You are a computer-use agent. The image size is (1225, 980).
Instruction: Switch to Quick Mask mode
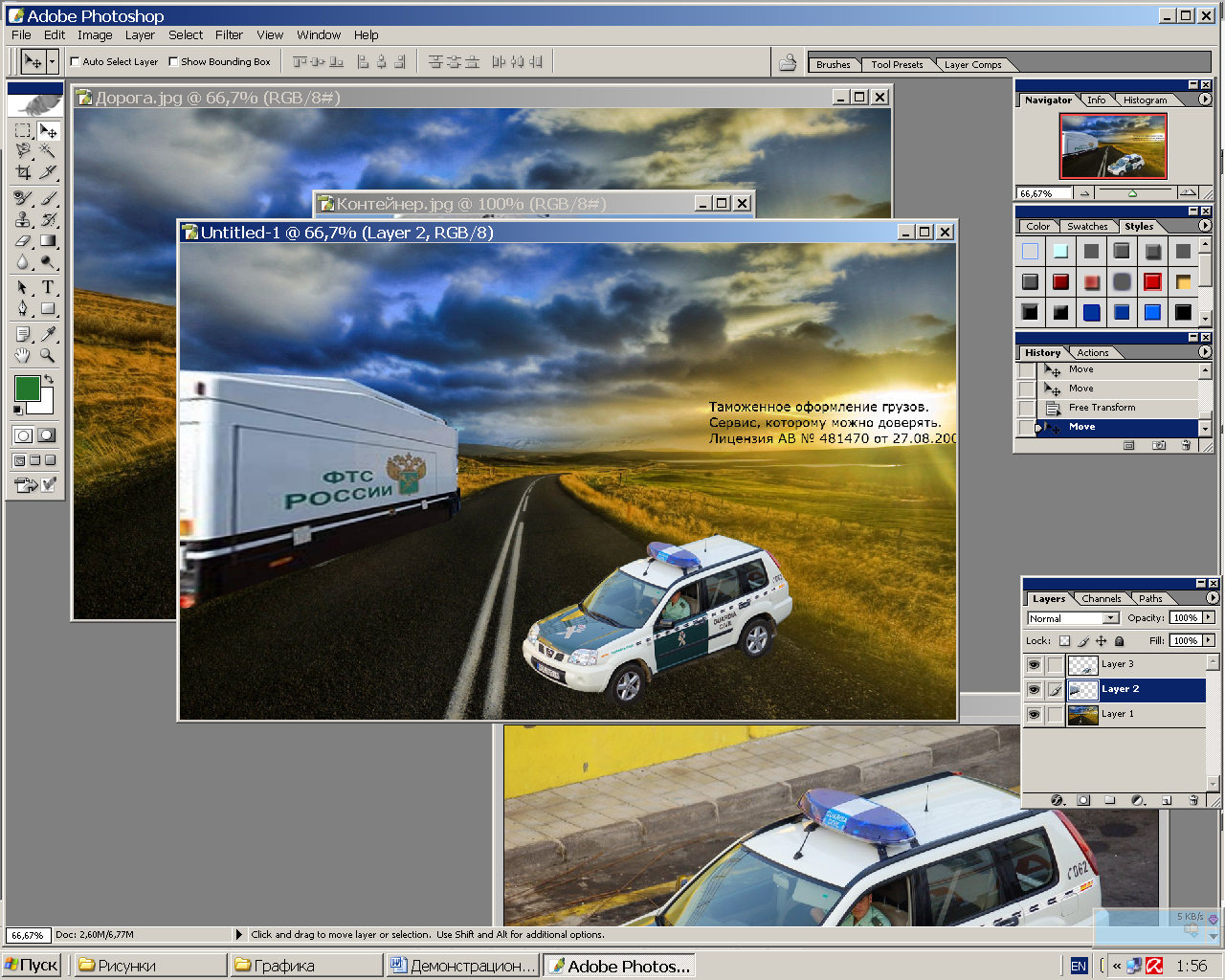46,434
